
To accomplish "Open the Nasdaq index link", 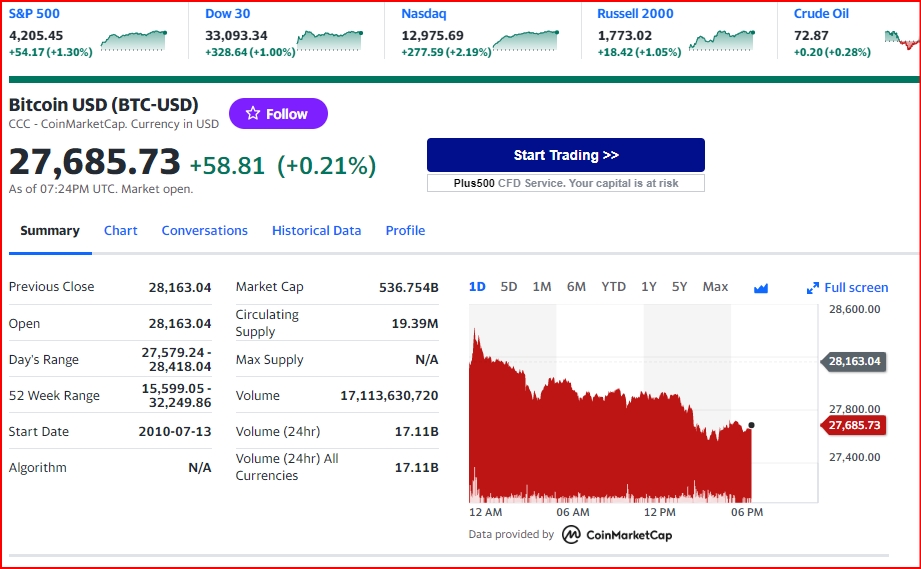I will (423, 14).
